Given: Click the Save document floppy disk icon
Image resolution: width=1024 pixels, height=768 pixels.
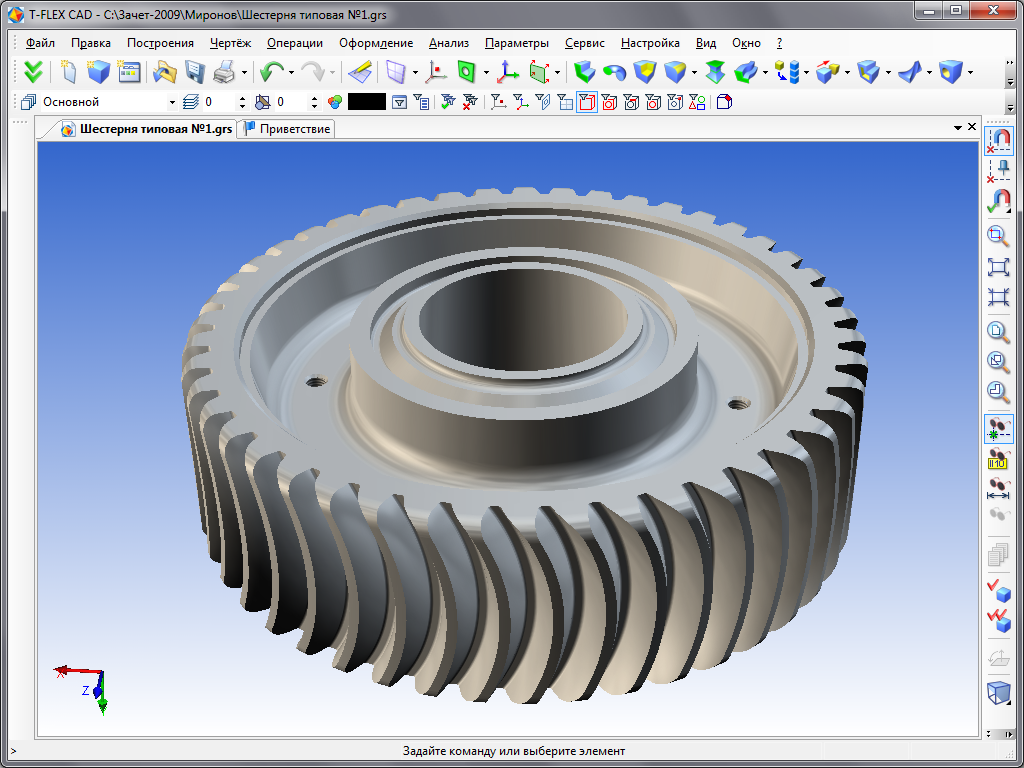Looking at the screenshot, I should [x=195, y=72].
